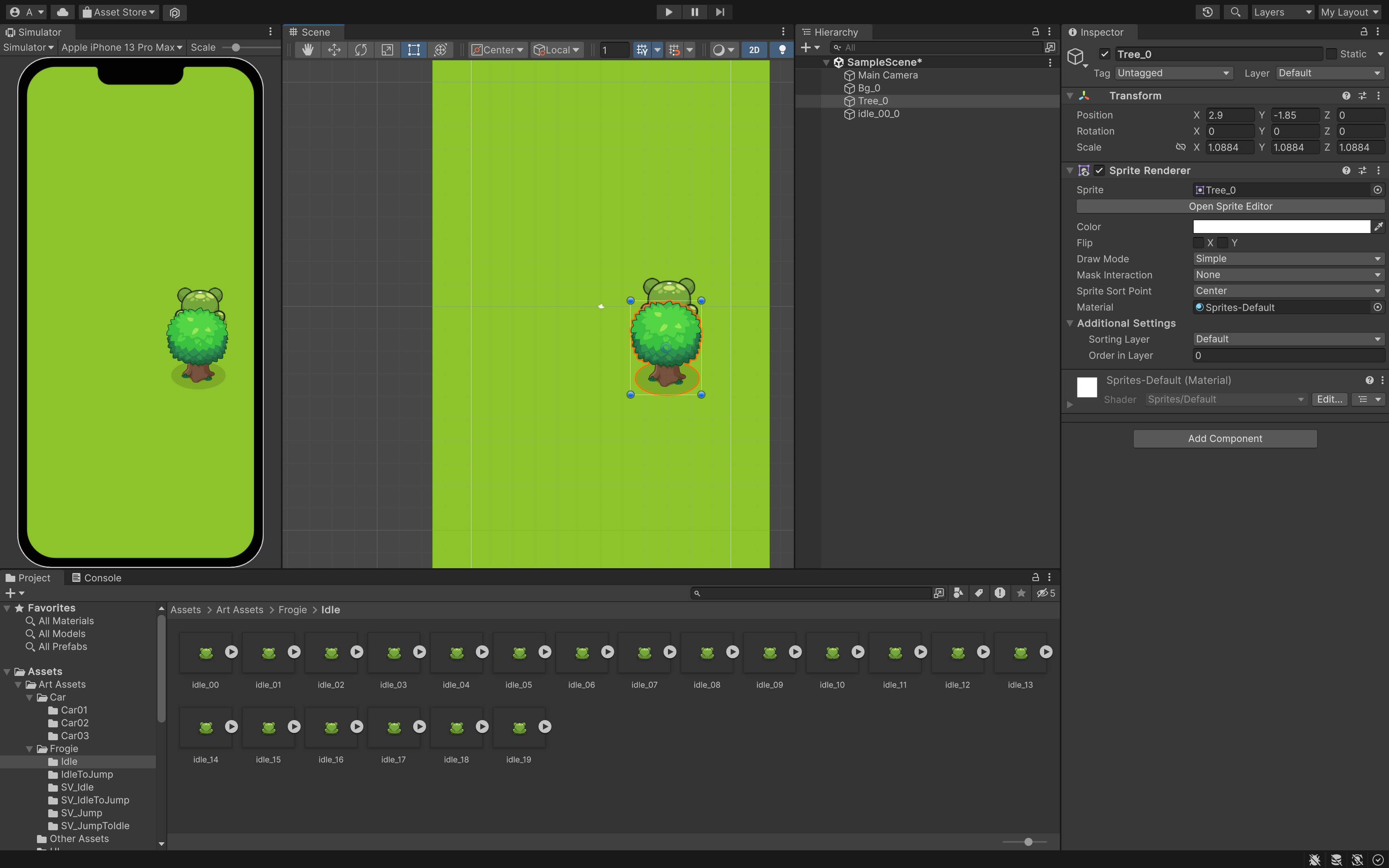Select the Move tool in Scene toolbar
Viewport: 1389px width, 868px height.
[x=334, y=50]
